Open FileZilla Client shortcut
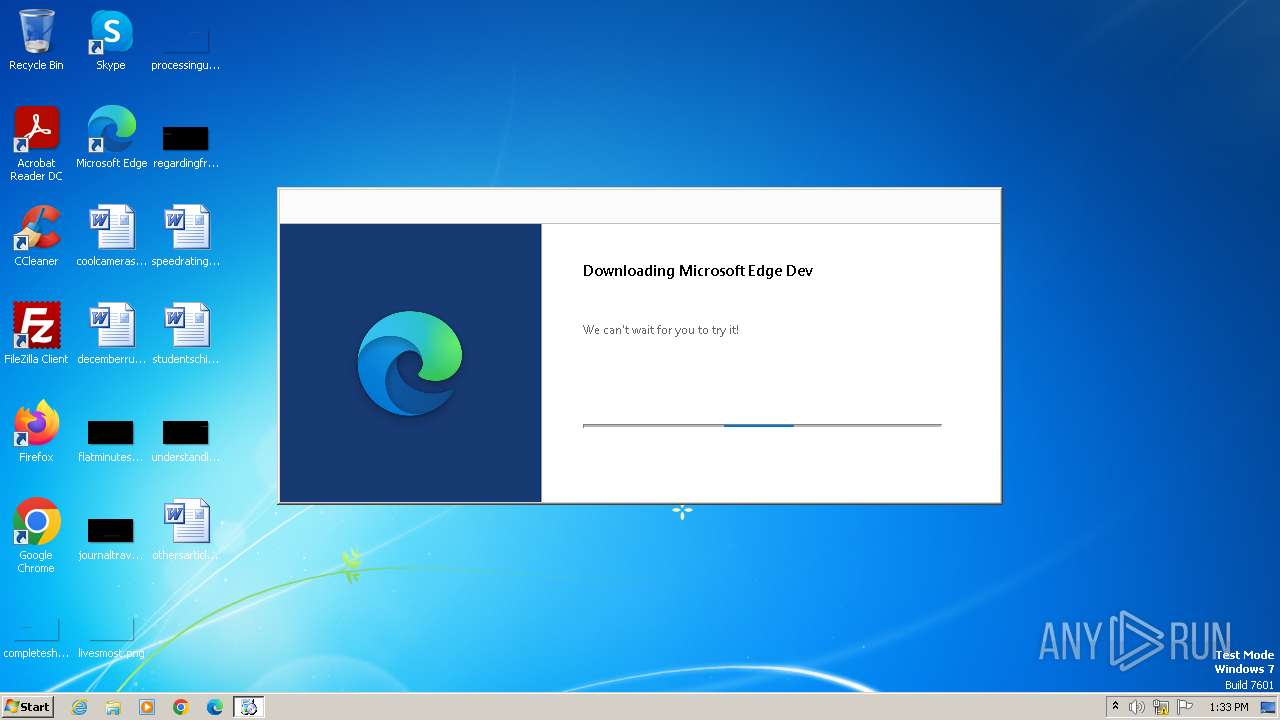Image resolution: width=1280 pixels, height=720 pixels. click(36, 334)
